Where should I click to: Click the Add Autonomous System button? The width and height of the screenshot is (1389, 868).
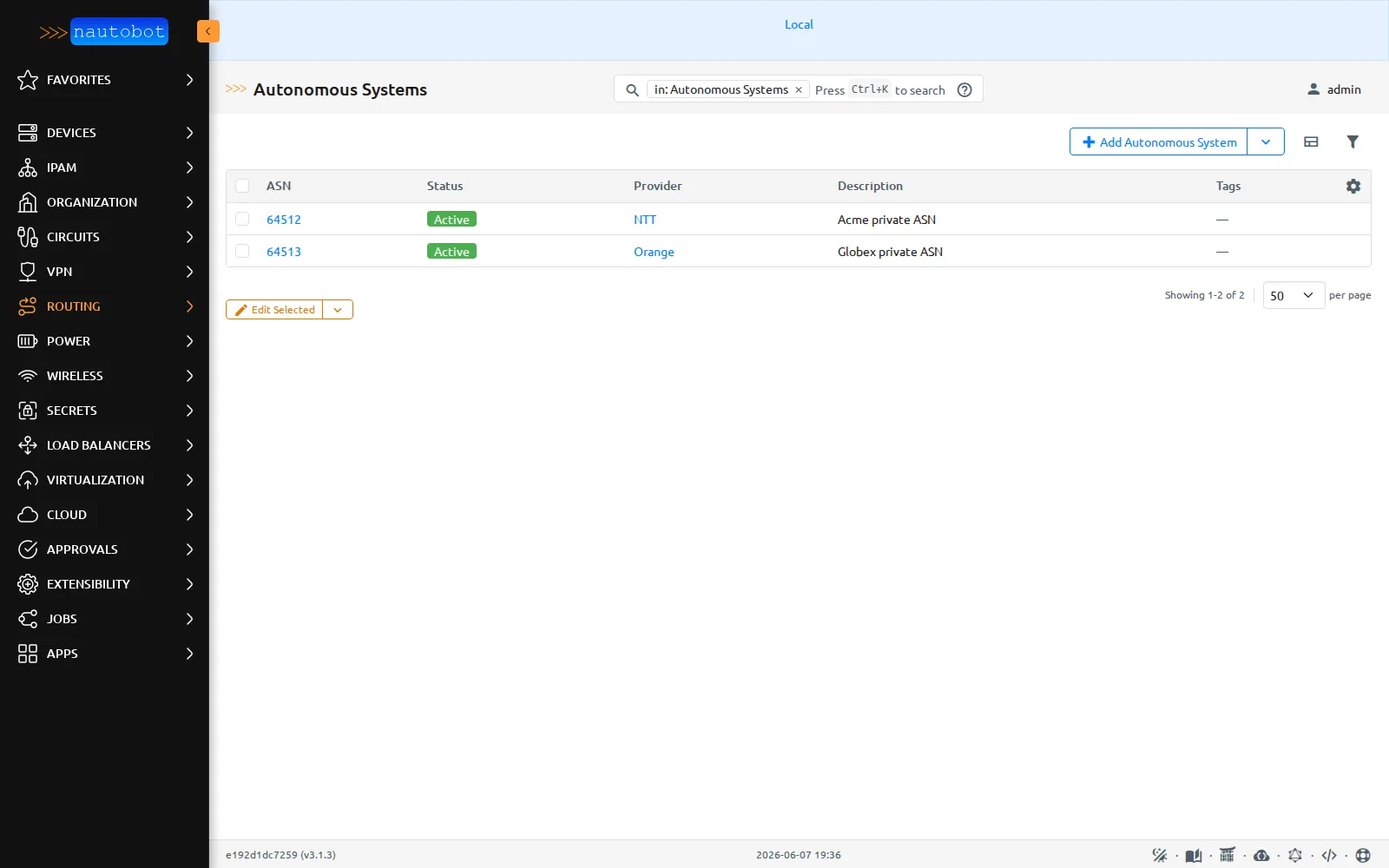pos(1159,141)
